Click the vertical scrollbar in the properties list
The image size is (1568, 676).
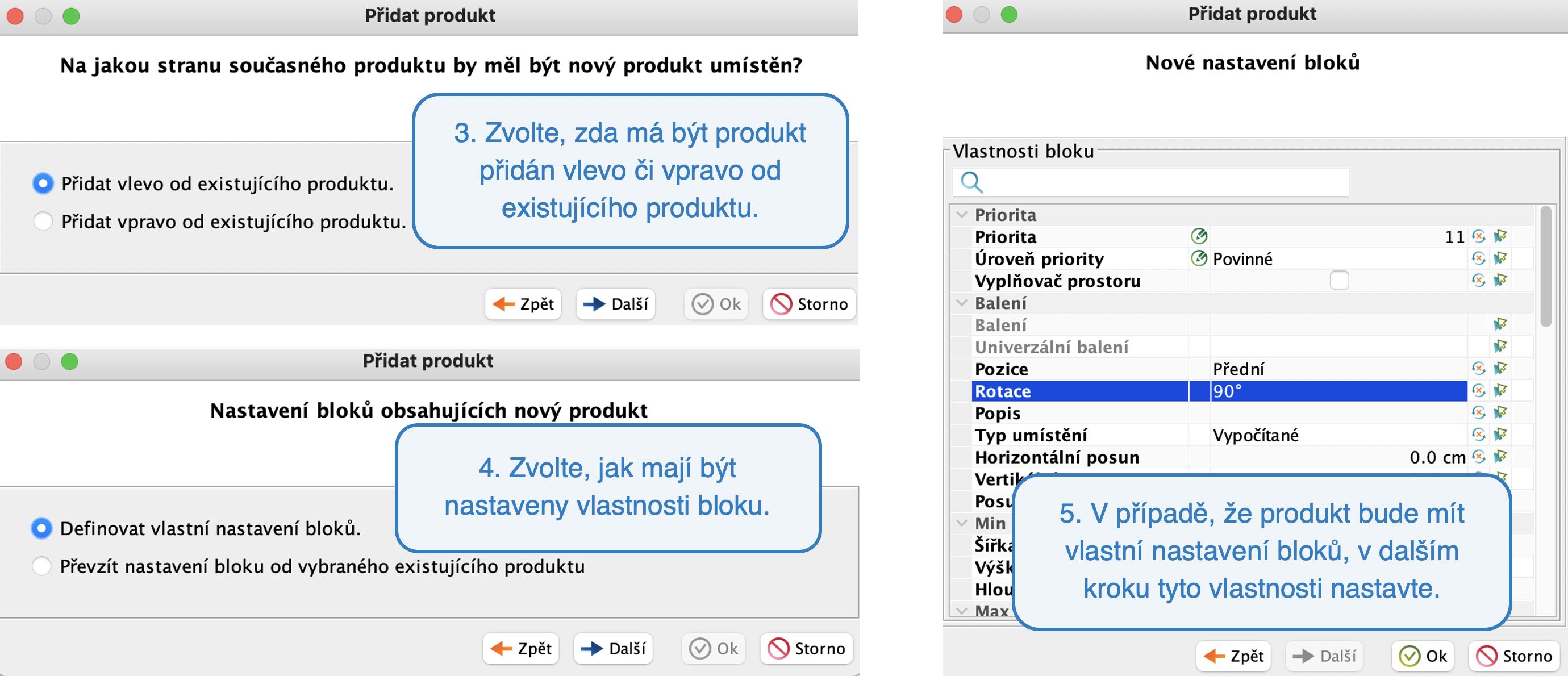(1546, 268)
